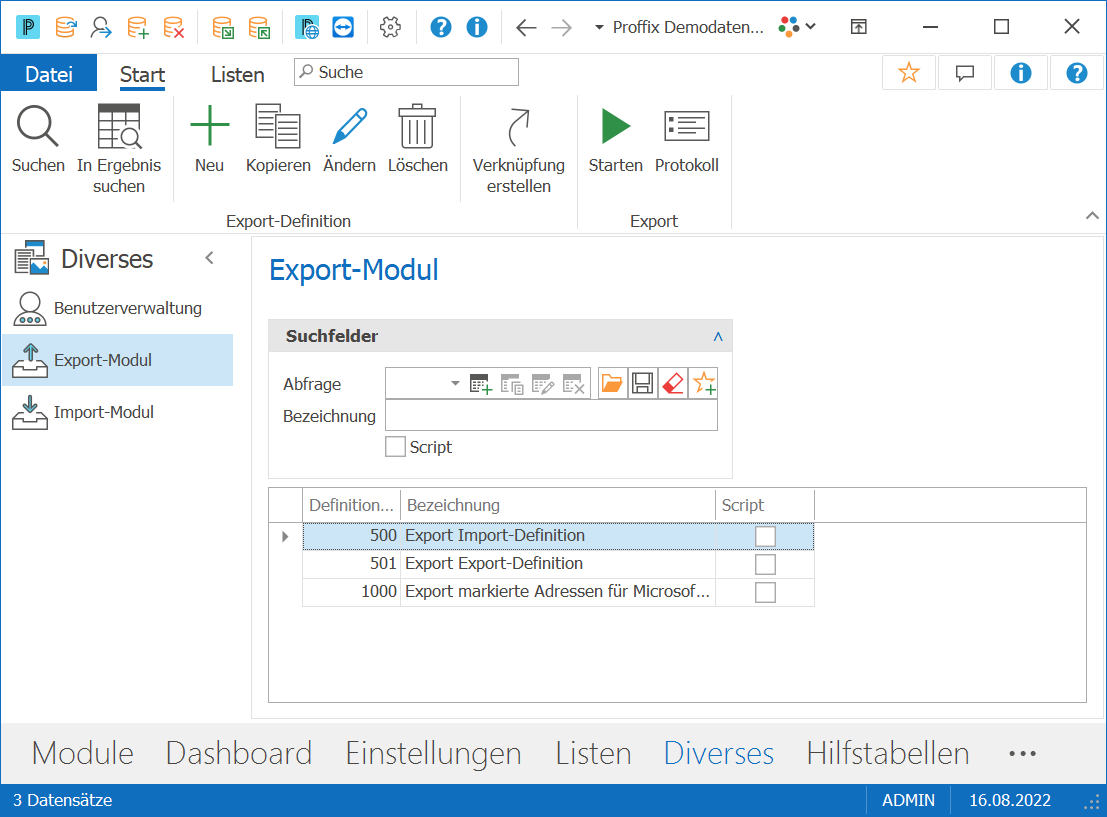The width and height of the screenshot is (1107, 817).
Task: Tick the Script checkbox in Suchfelder
Action: point(395,447)
